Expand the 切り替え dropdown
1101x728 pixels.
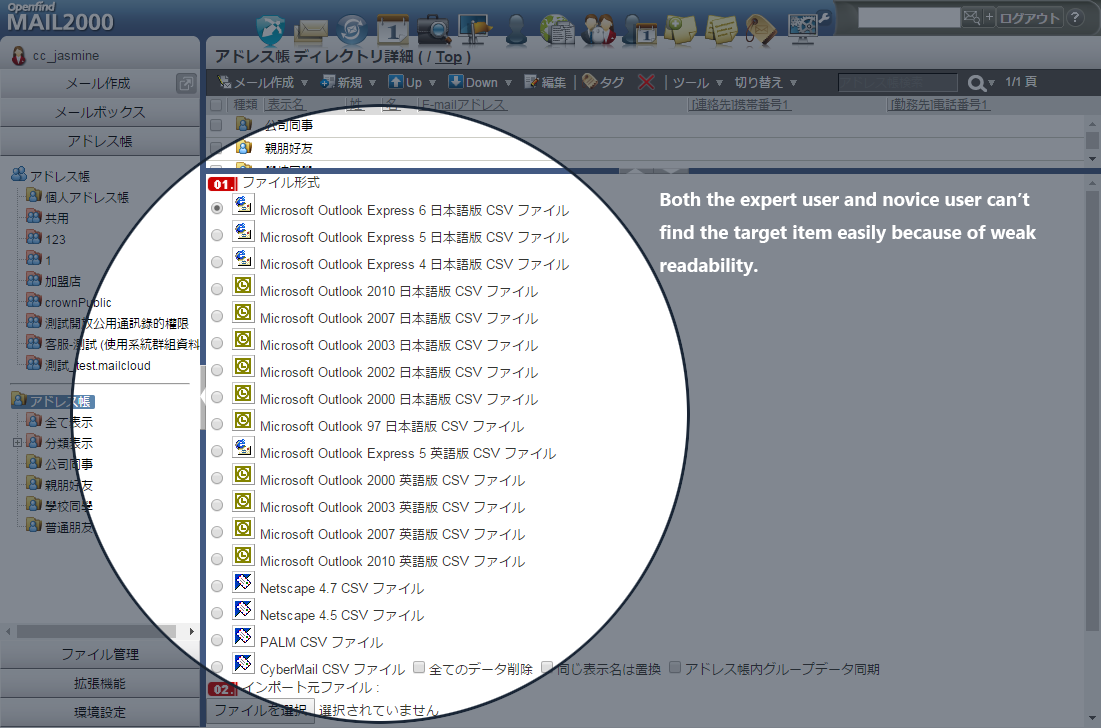[766, 82]
